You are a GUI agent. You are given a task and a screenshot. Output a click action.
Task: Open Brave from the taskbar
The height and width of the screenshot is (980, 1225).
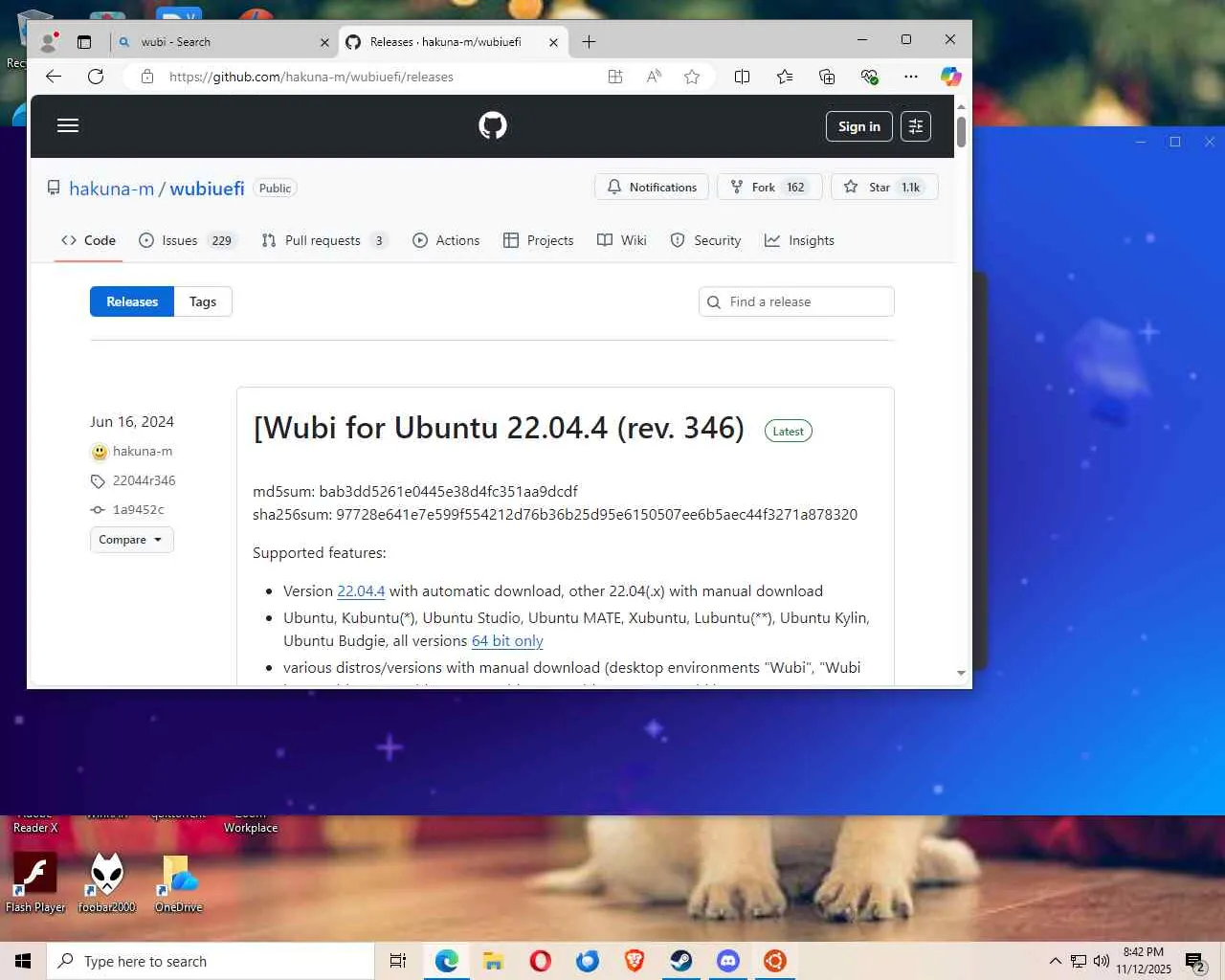[x=635, y=961]
